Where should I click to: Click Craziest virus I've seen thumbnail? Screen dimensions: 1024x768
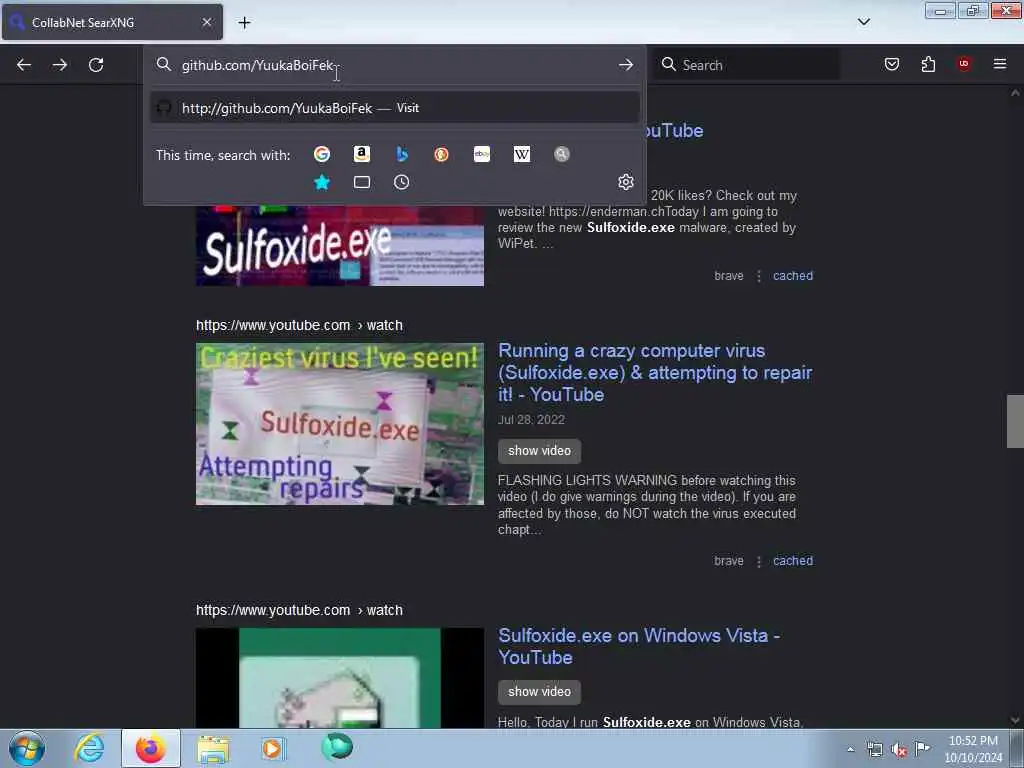pos(340,424)
